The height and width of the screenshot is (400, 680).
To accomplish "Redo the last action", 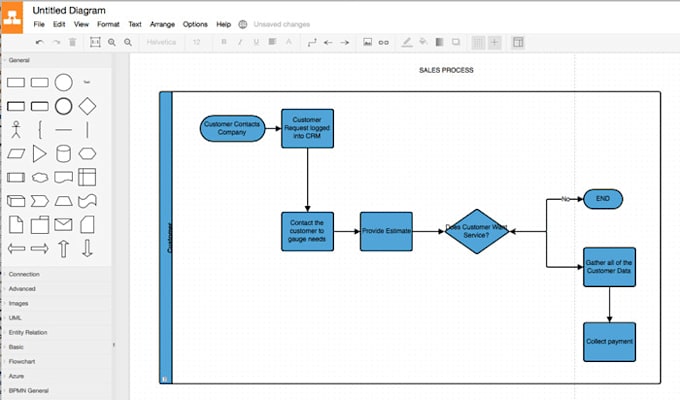I will (x=56, y=42).
